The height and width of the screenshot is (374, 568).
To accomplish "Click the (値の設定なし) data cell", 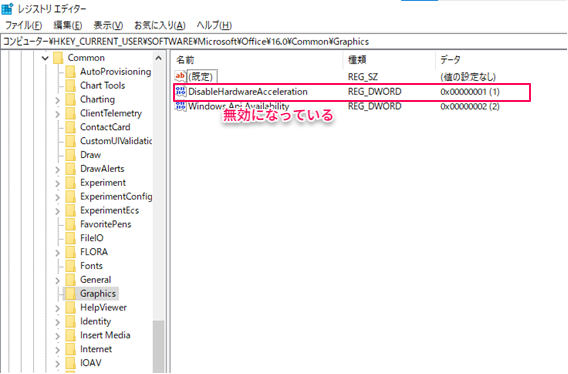I will 468,76.
